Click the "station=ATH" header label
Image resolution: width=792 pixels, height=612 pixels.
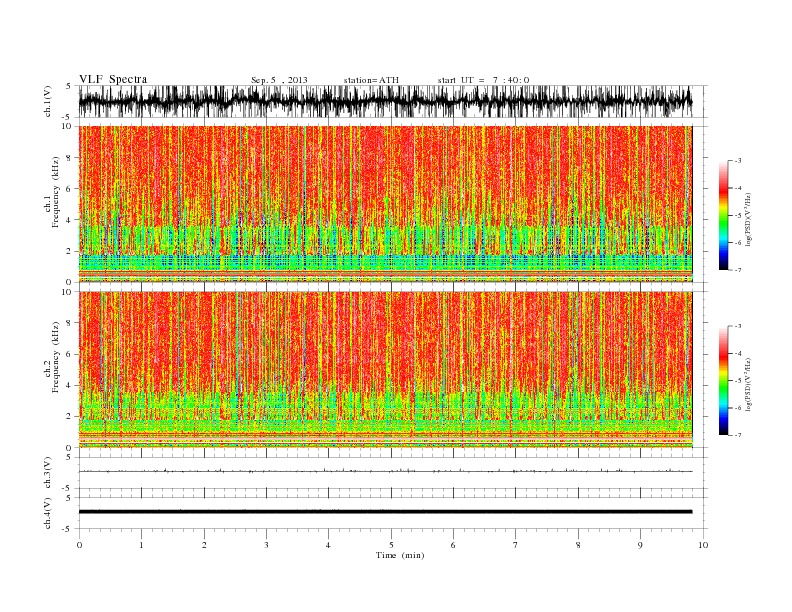pyautogui.click(x=371, y=80)
